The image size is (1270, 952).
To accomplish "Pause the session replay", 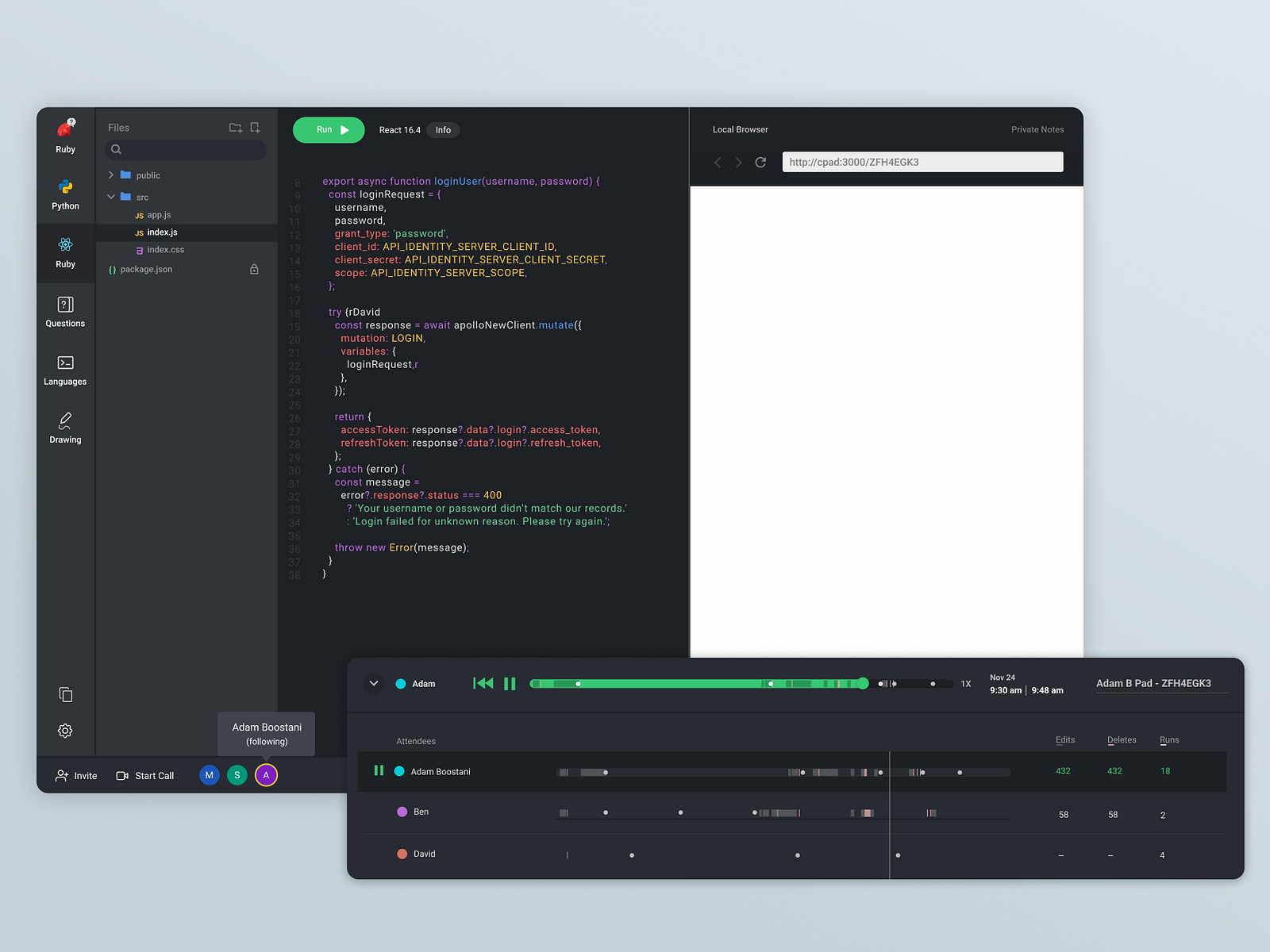I will pyautogui.click(x=510, y=683).
